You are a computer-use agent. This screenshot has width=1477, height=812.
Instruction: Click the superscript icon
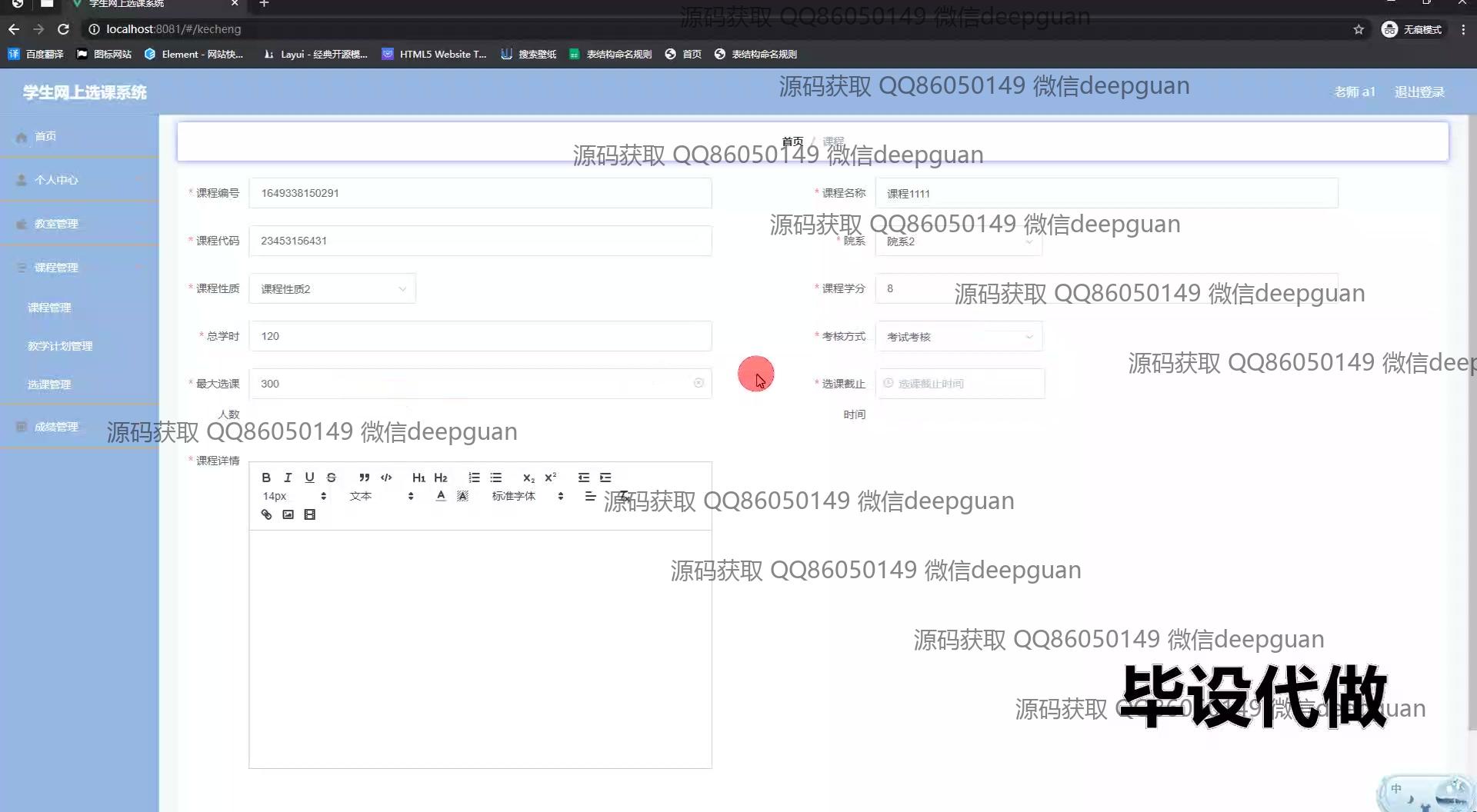pyautogui.click(x=551, y=478)
